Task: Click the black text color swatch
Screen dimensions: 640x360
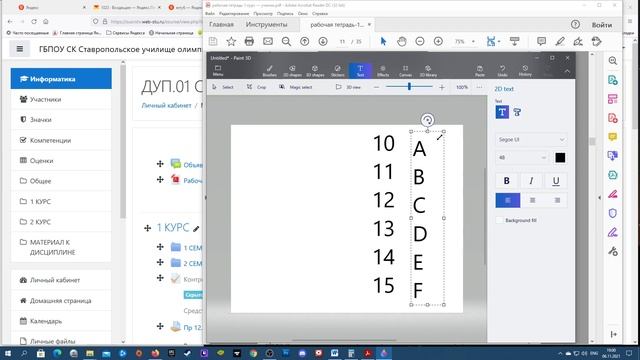Action: (x=560, y=158)
